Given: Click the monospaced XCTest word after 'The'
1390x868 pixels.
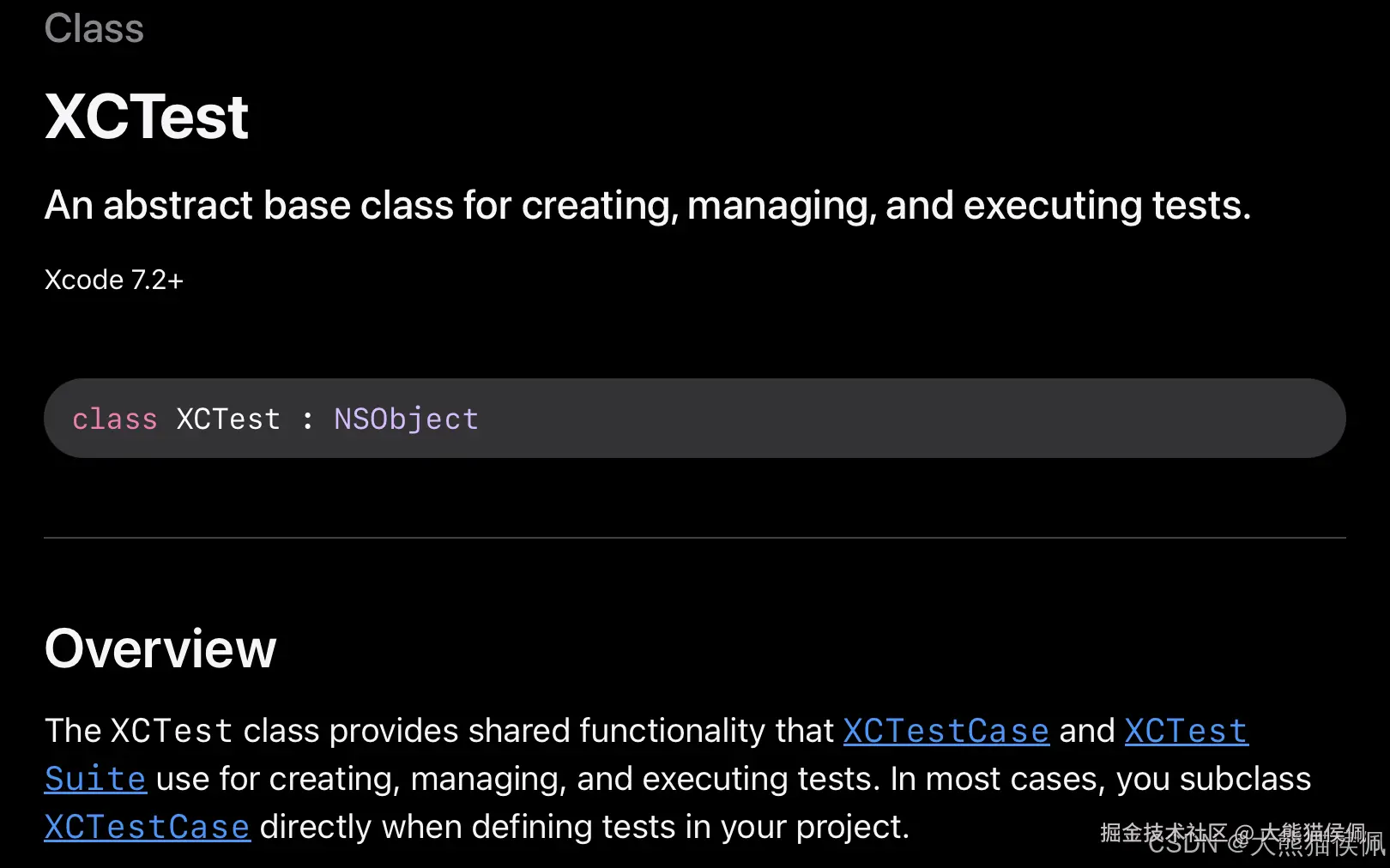Looking at the screenshot, I should pyautogui.click(x=172, y=731).
